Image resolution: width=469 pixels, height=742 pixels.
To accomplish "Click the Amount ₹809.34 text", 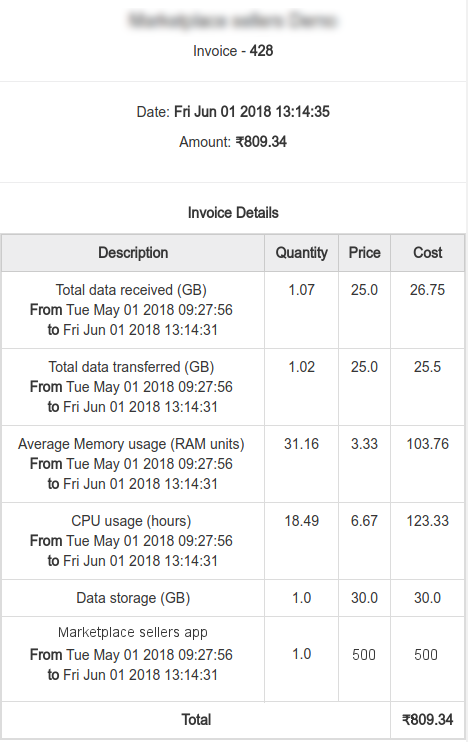I will click(233, 141).
